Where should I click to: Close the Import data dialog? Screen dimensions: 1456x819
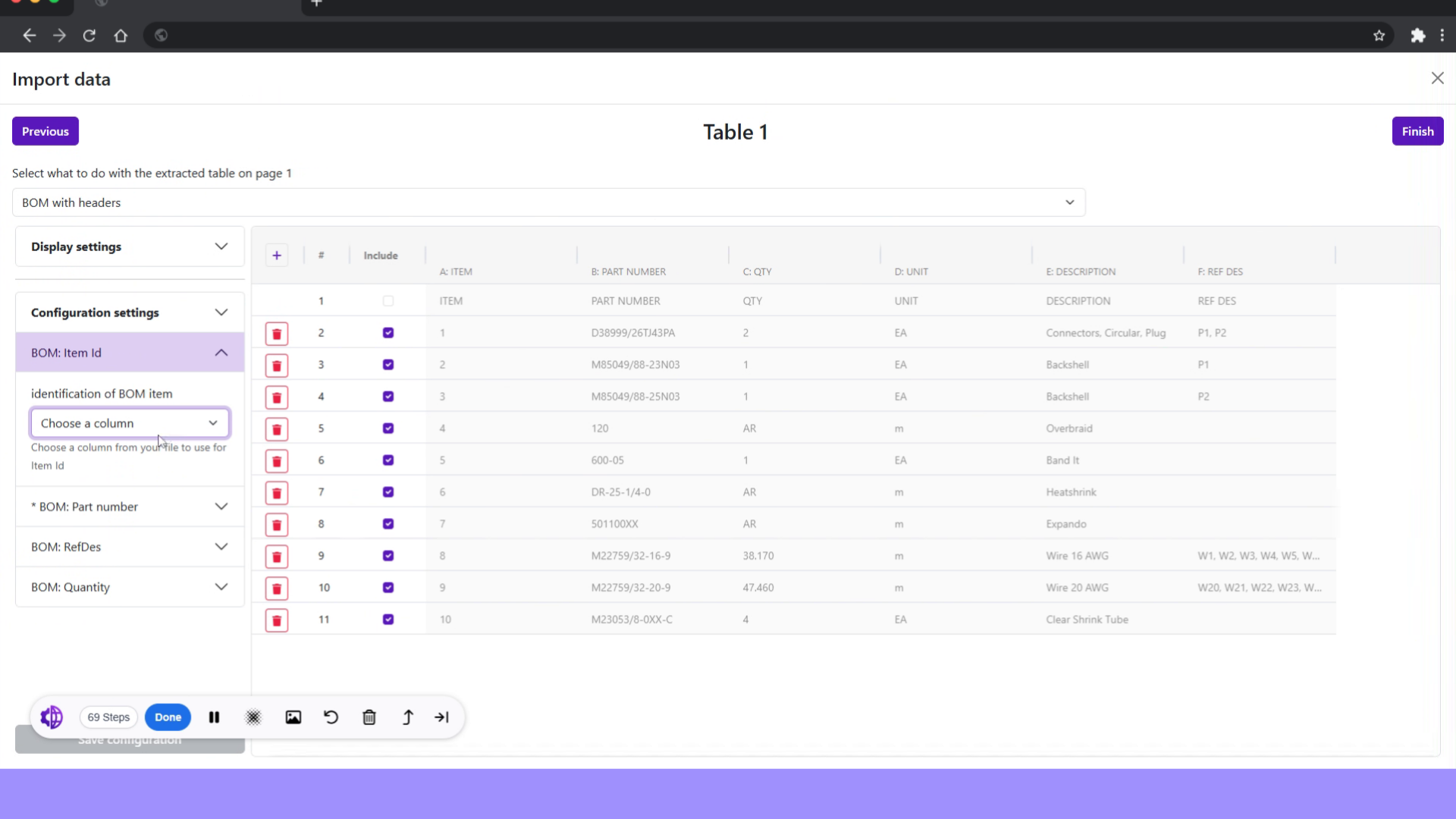1437,78
